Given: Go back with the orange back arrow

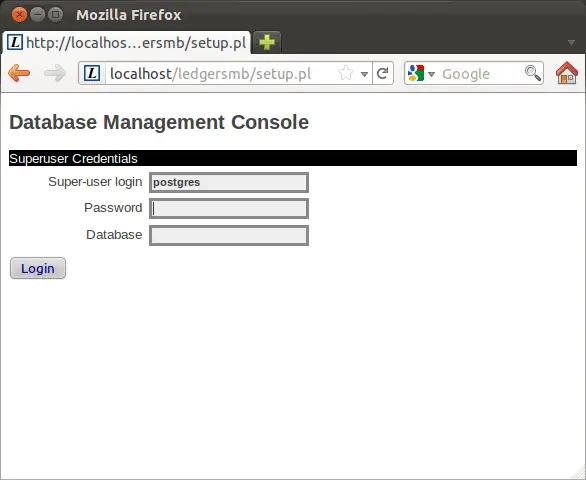Looking at the screenshot, I should (x=19, y=73).
